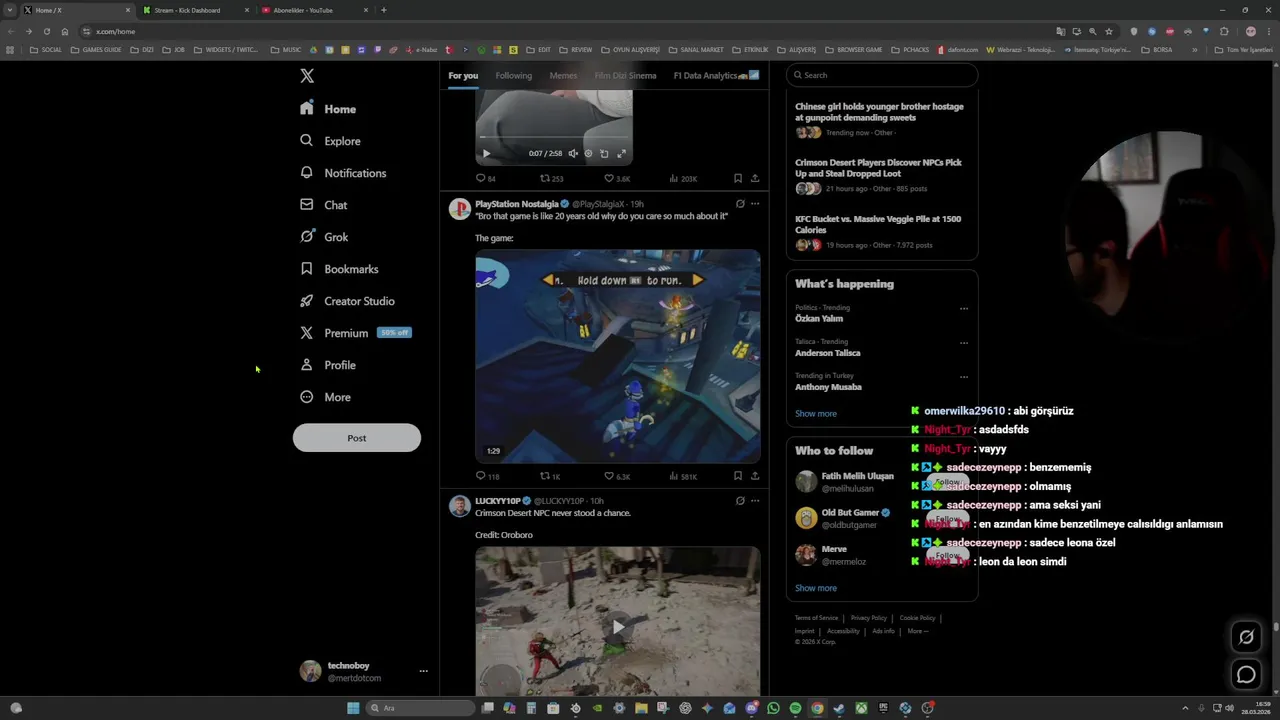
Task: Open the MUSIC bookmark folder
Action: 286,50
